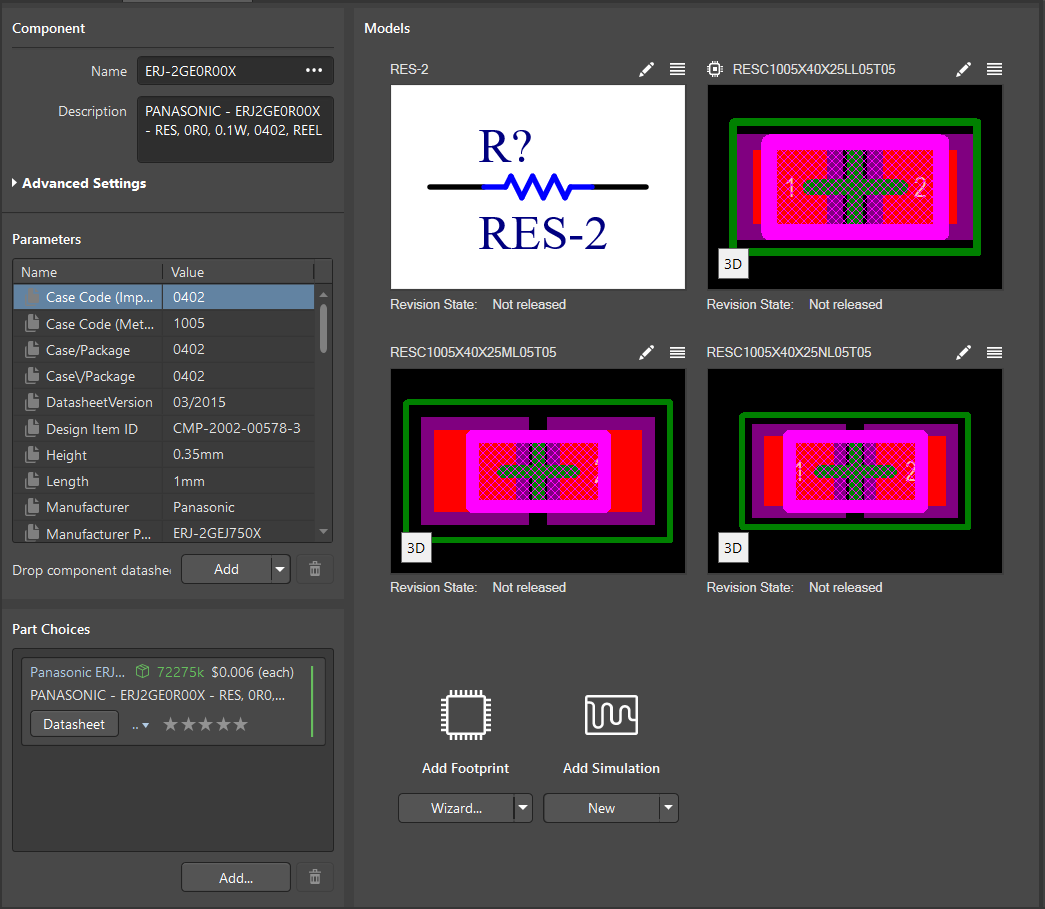The height and width of the screenshot is (909, 1045).
Task: Delete the selected parameter with trash icon
Action: tap(315, 569)
